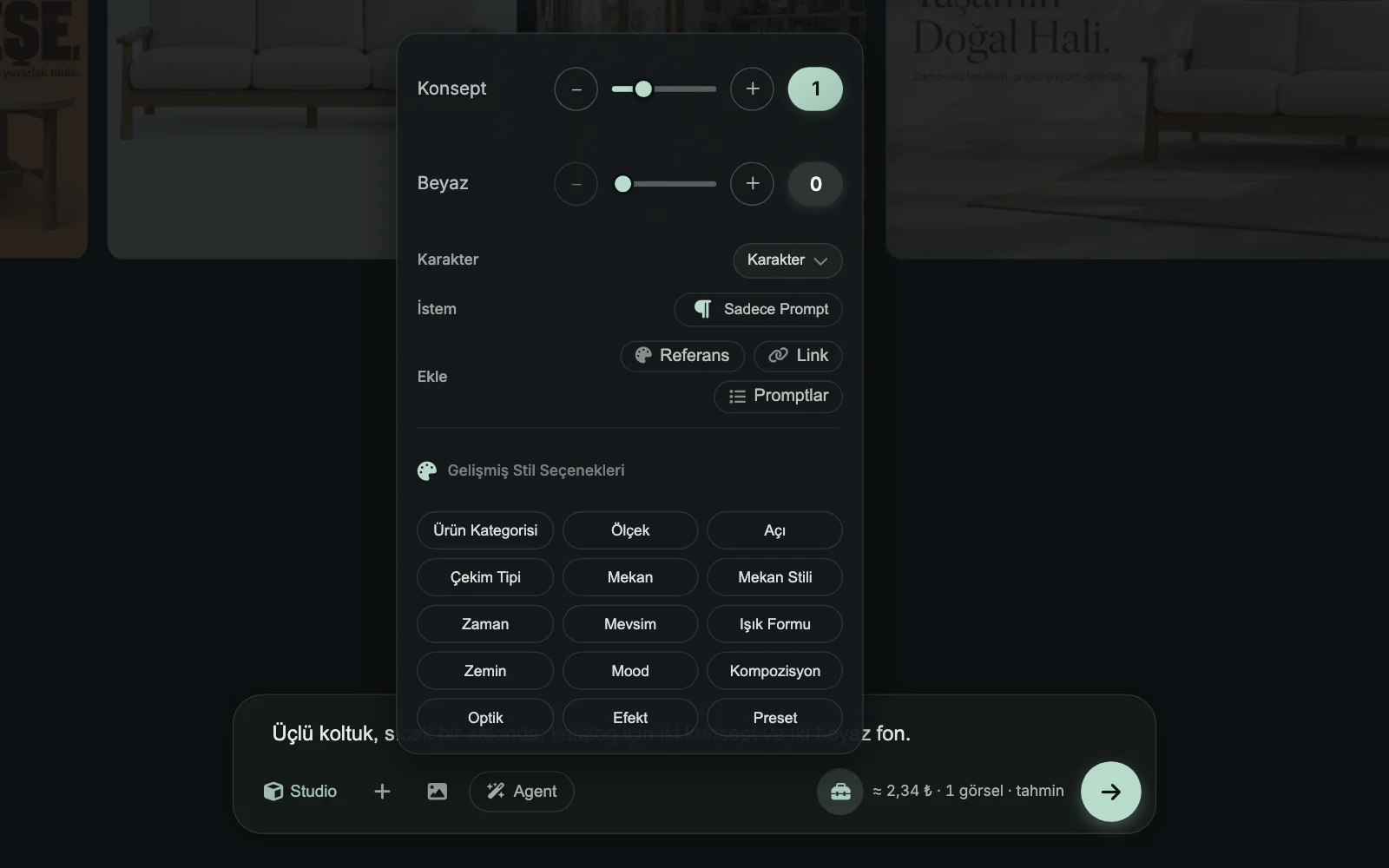The width and height of the screenshot is (1389, 868).
Task: Choose the Mevsim style option
Action: 630,624
